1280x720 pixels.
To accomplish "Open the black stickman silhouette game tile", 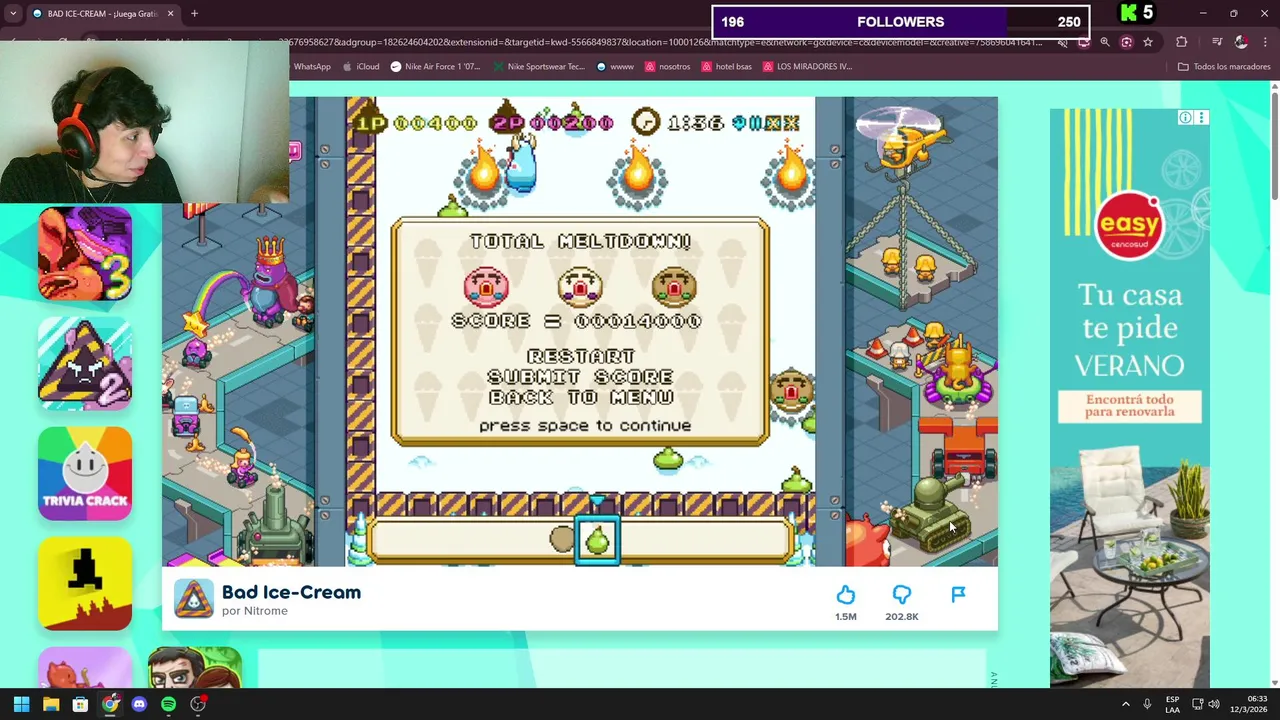I will pyautogui.click(x=85, y=584).
